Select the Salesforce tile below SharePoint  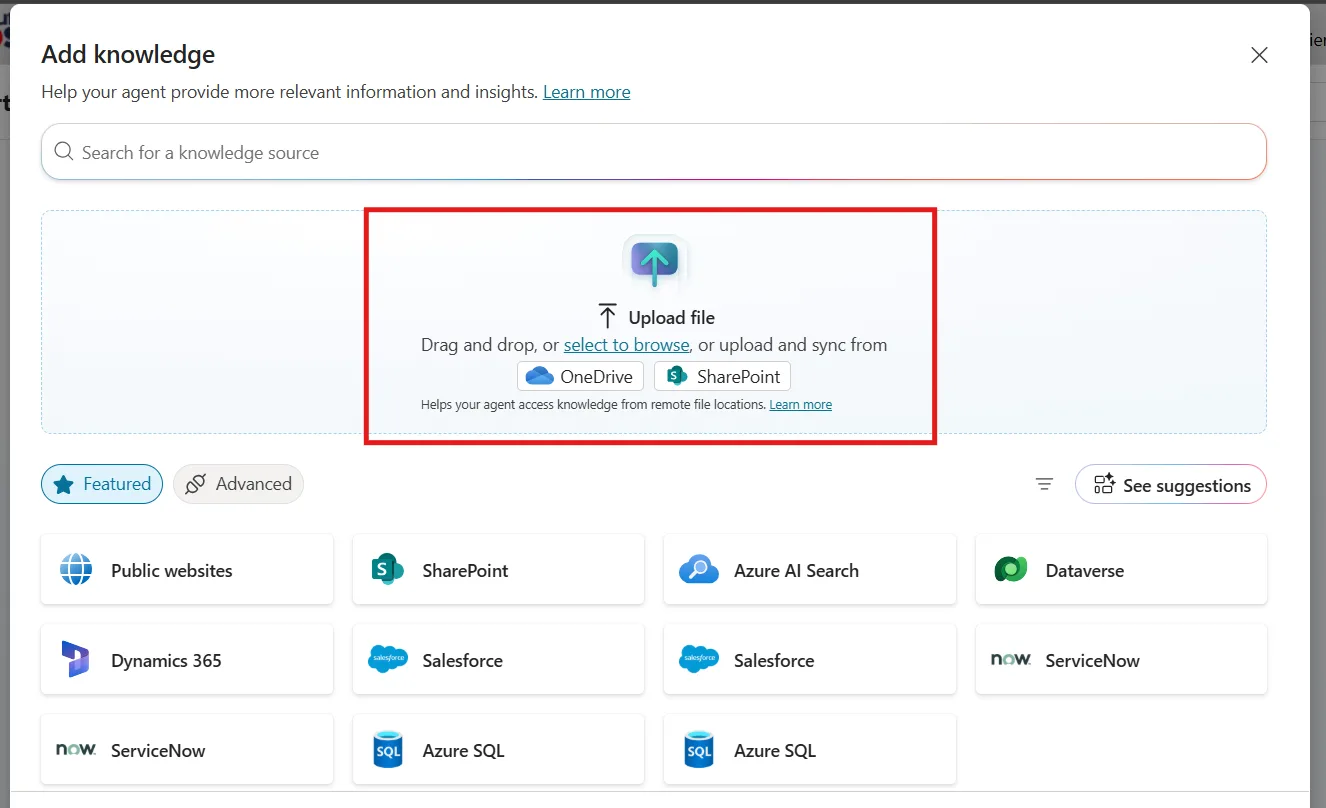pyautogui.click(x=498, y=660)
